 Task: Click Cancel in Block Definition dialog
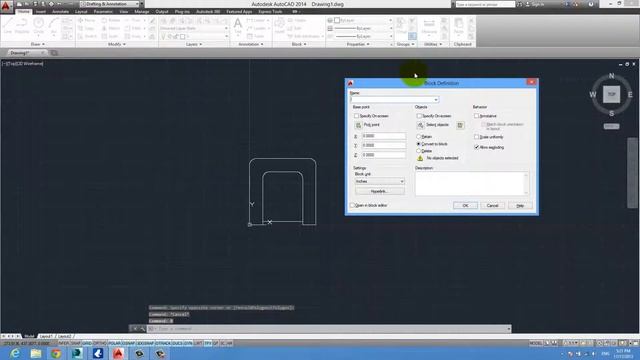[493, 205]
